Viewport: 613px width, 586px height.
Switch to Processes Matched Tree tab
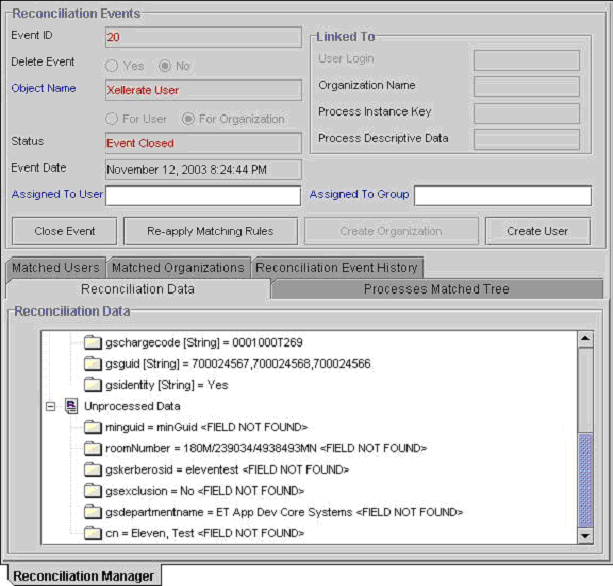pyautogui.click(x=436, y=289)
